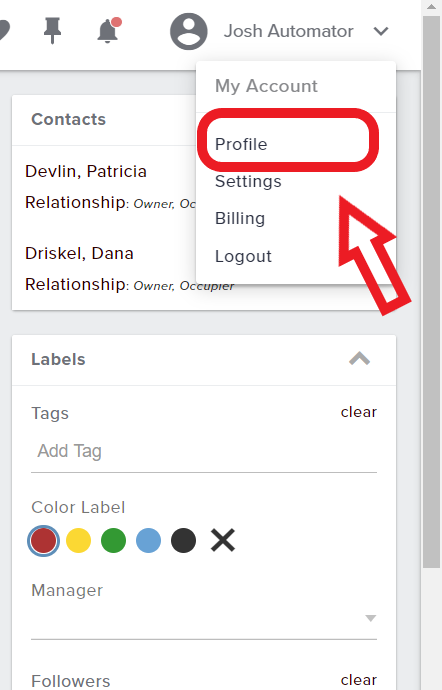Open the Manager dropdown
442x690 pixels.
[x=204, y=618]
